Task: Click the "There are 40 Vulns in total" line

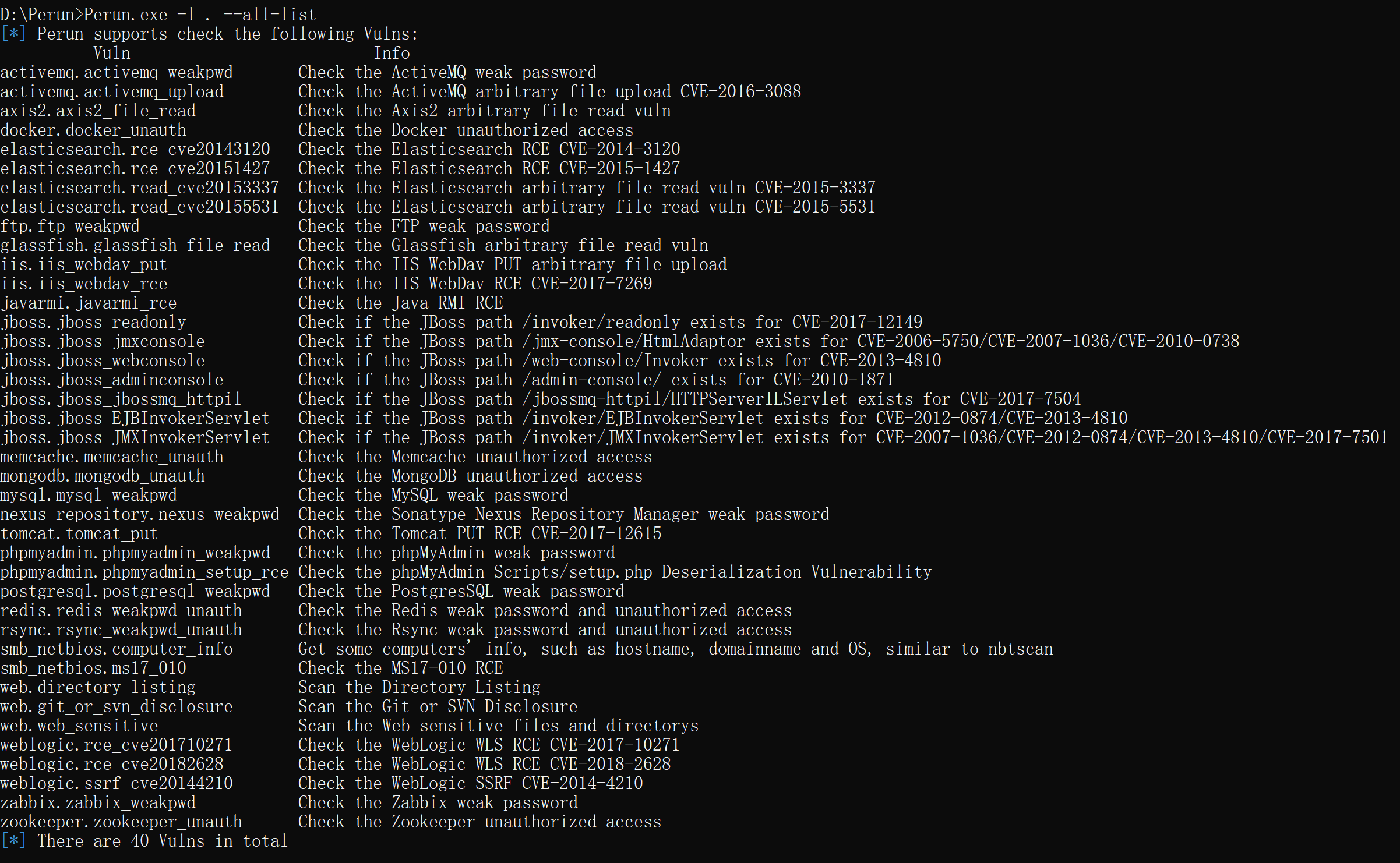Action: click(x=163, y=841)
